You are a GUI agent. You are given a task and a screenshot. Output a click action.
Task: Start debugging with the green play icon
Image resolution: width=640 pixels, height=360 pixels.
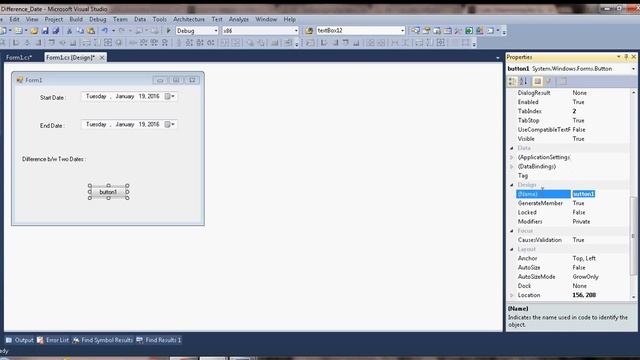pos(168,31)
